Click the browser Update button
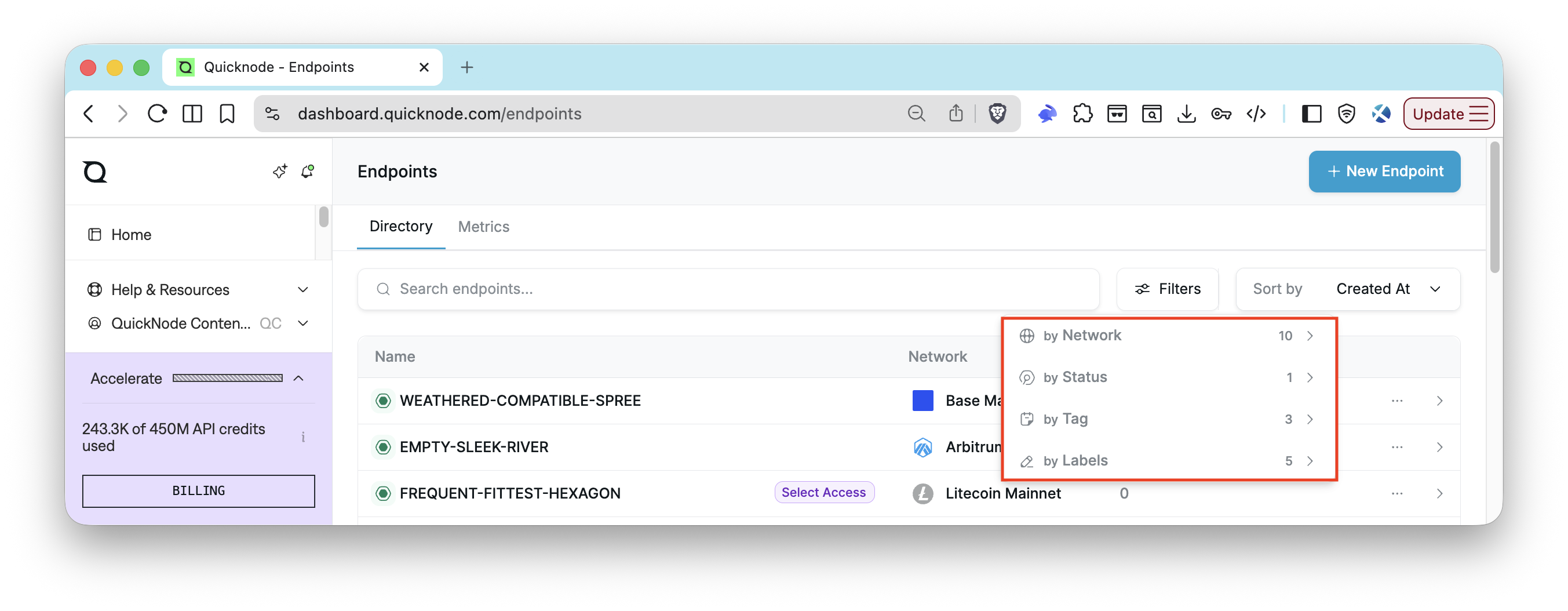Image resolution: width=1568 pixels, height=611 pixels. point(1448,113)
